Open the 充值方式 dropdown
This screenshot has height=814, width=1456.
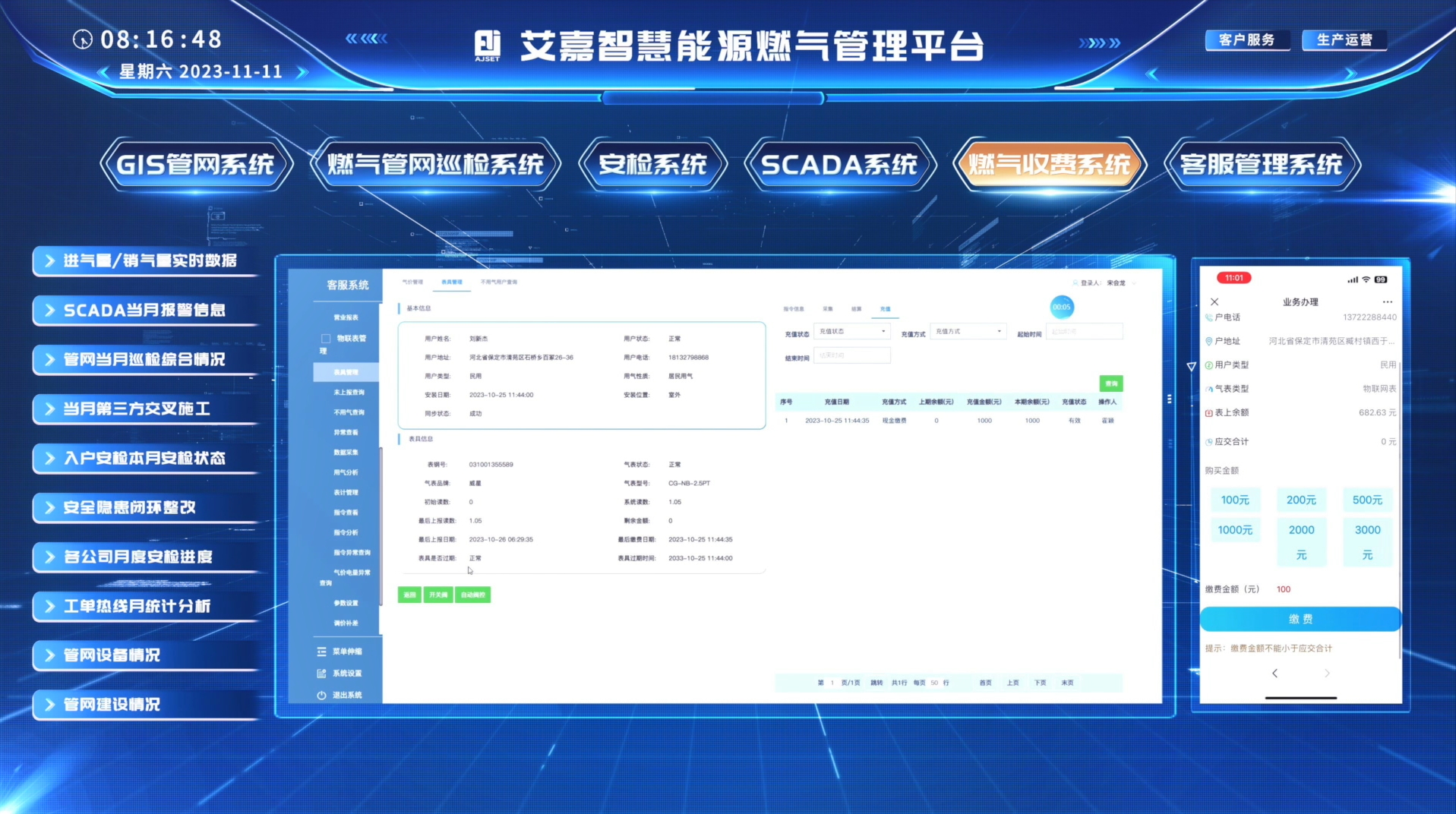click(x=968, y=332)
